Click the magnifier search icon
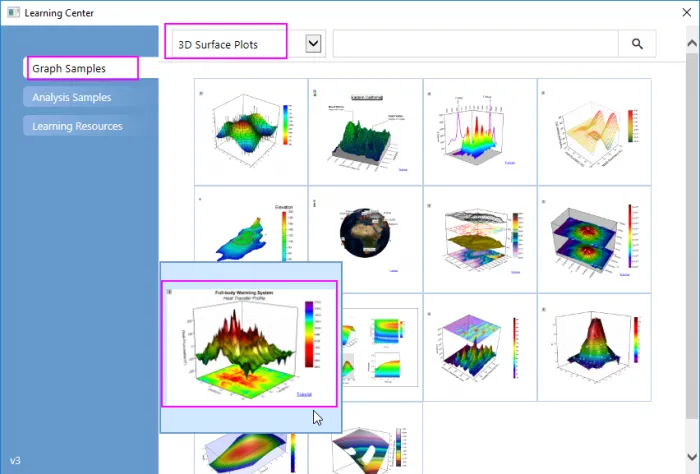700x474 pixels. click(637, 44)
